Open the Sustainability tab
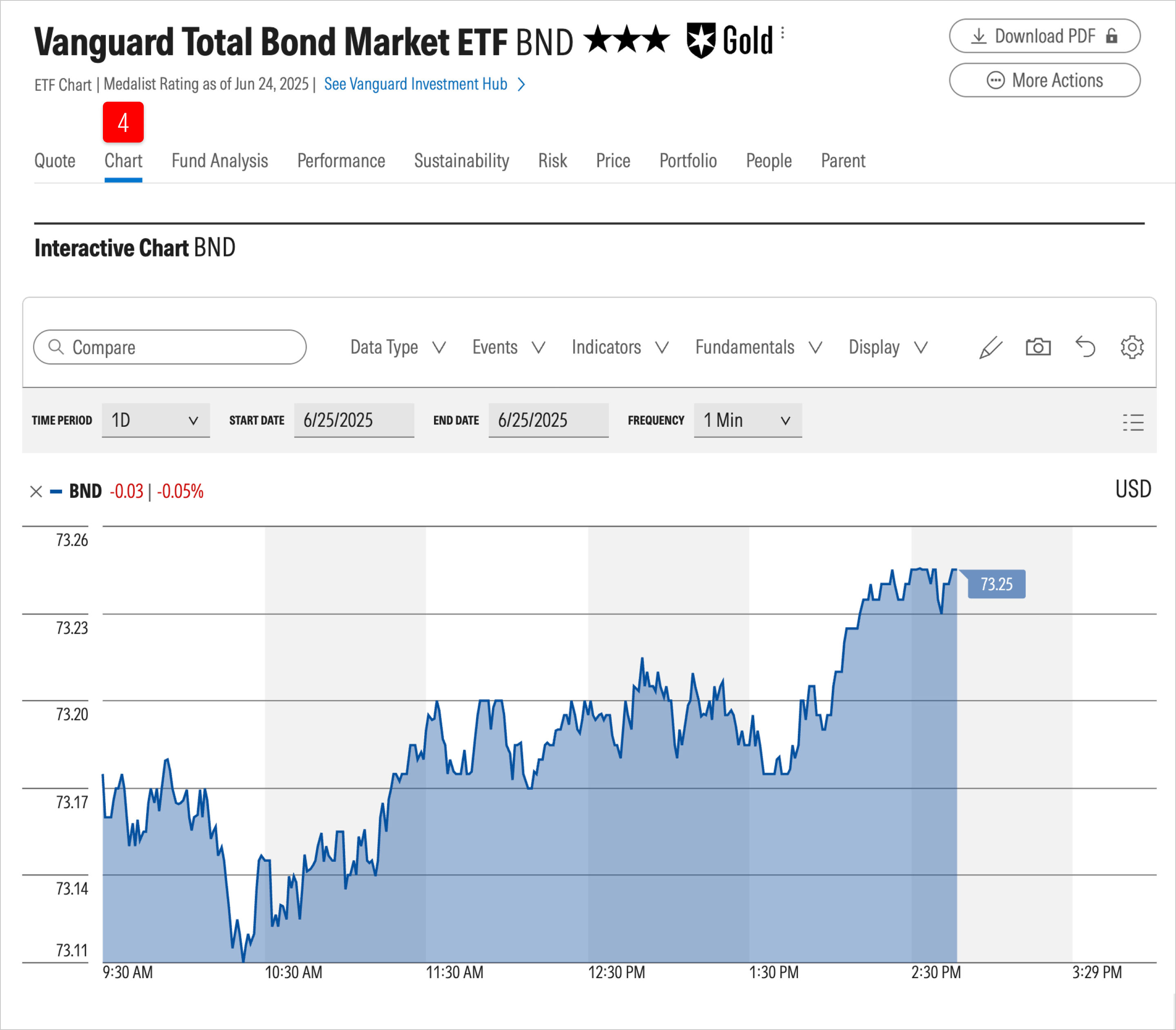 tap(461, 161)
